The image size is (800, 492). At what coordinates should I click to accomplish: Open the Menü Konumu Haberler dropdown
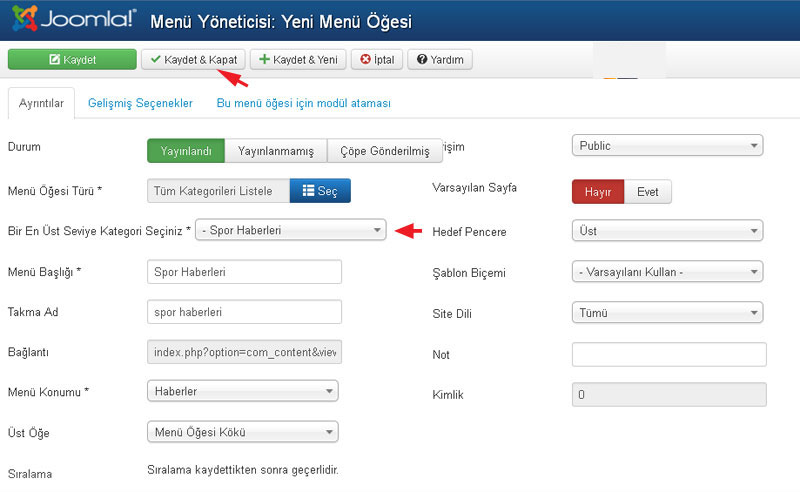243,391
